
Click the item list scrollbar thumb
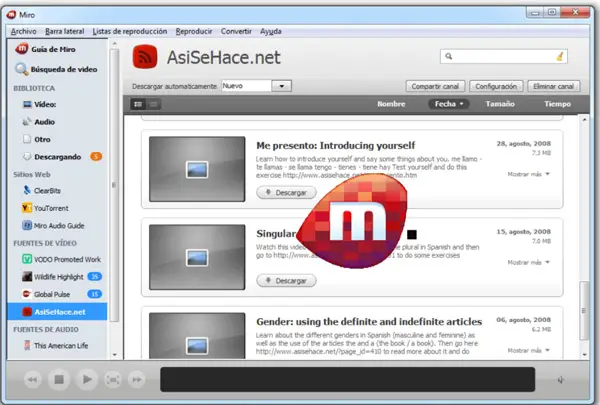[584, 310]
